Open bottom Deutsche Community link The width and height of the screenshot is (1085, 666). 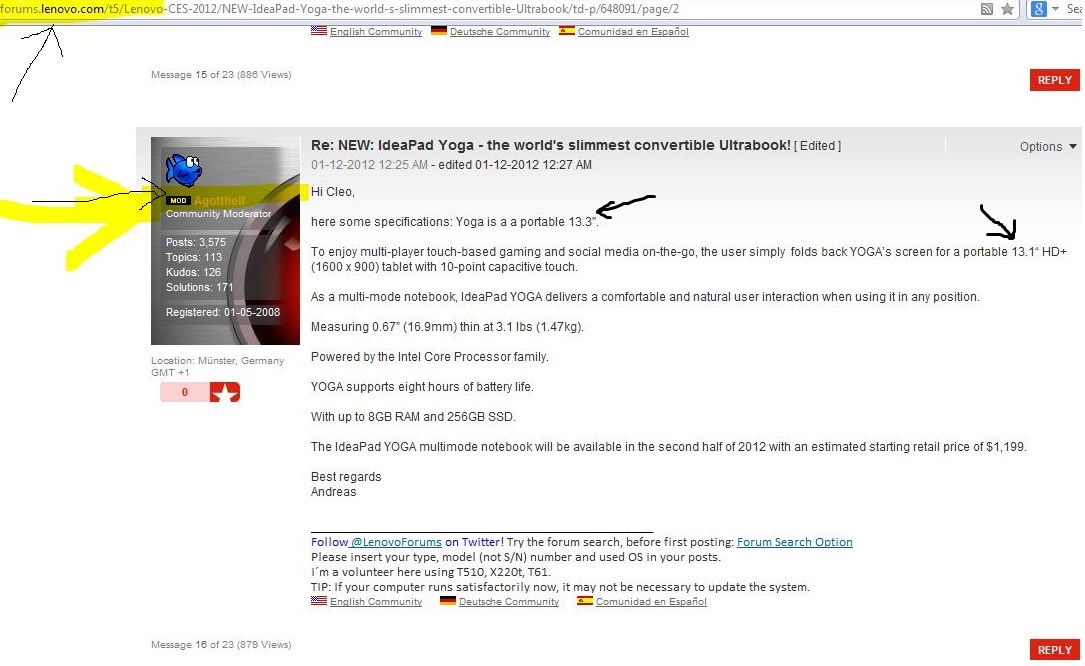[509, 602]
